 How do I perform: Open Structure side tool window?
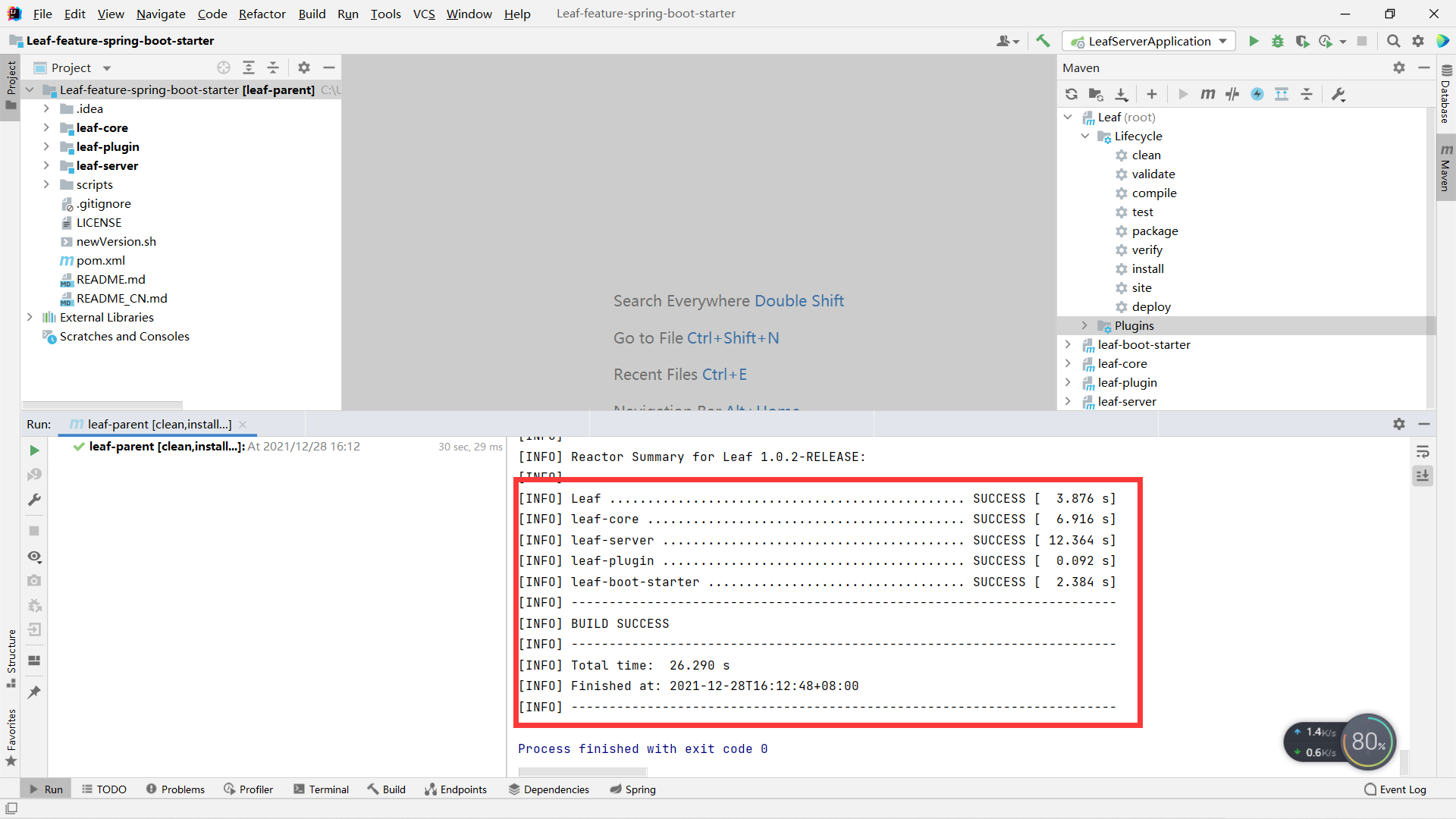click(x=11, y=657)
